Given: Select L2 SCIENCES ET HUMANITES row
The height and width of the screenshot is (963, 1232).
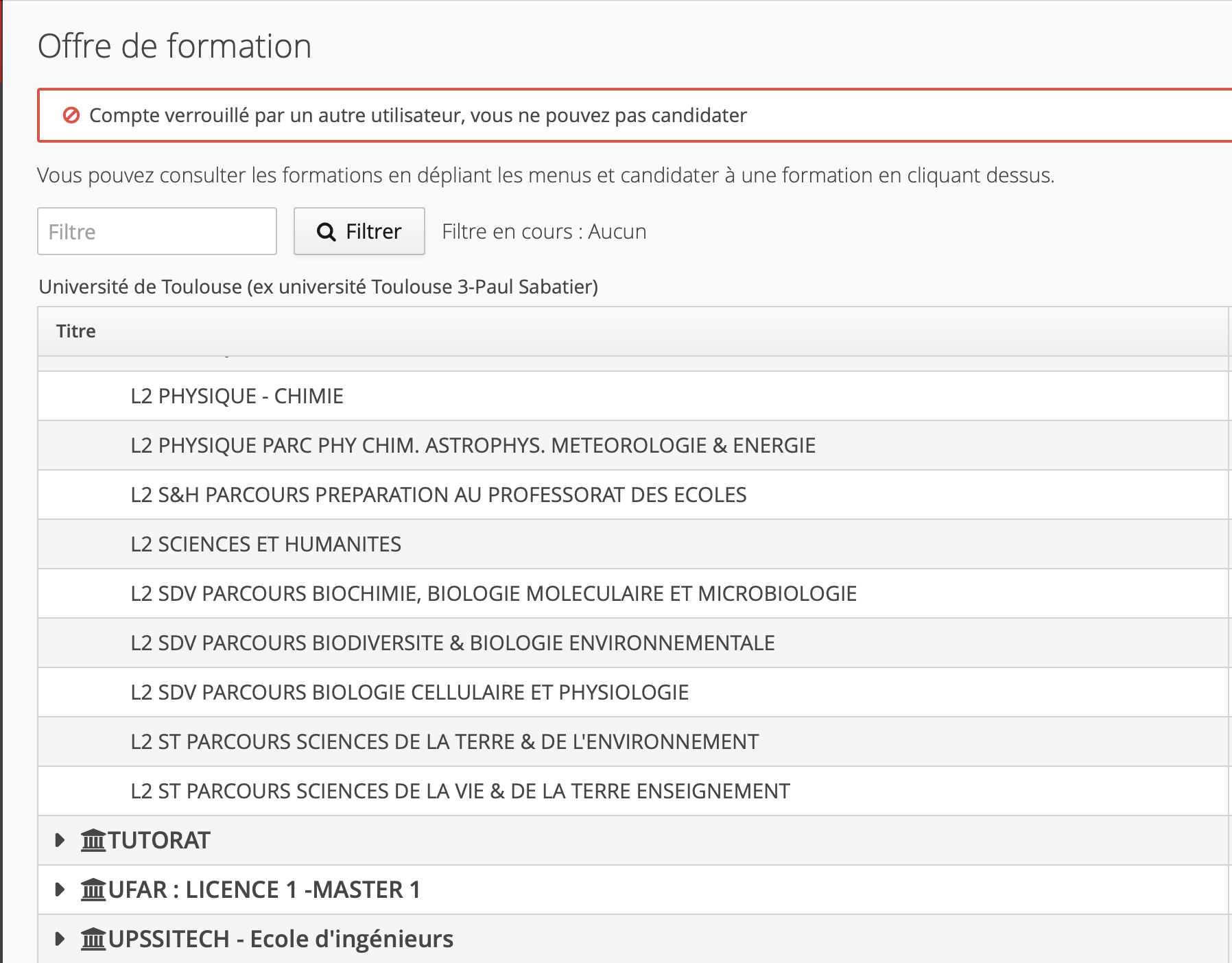Looking at the screenshot, I should click(265, 545).
